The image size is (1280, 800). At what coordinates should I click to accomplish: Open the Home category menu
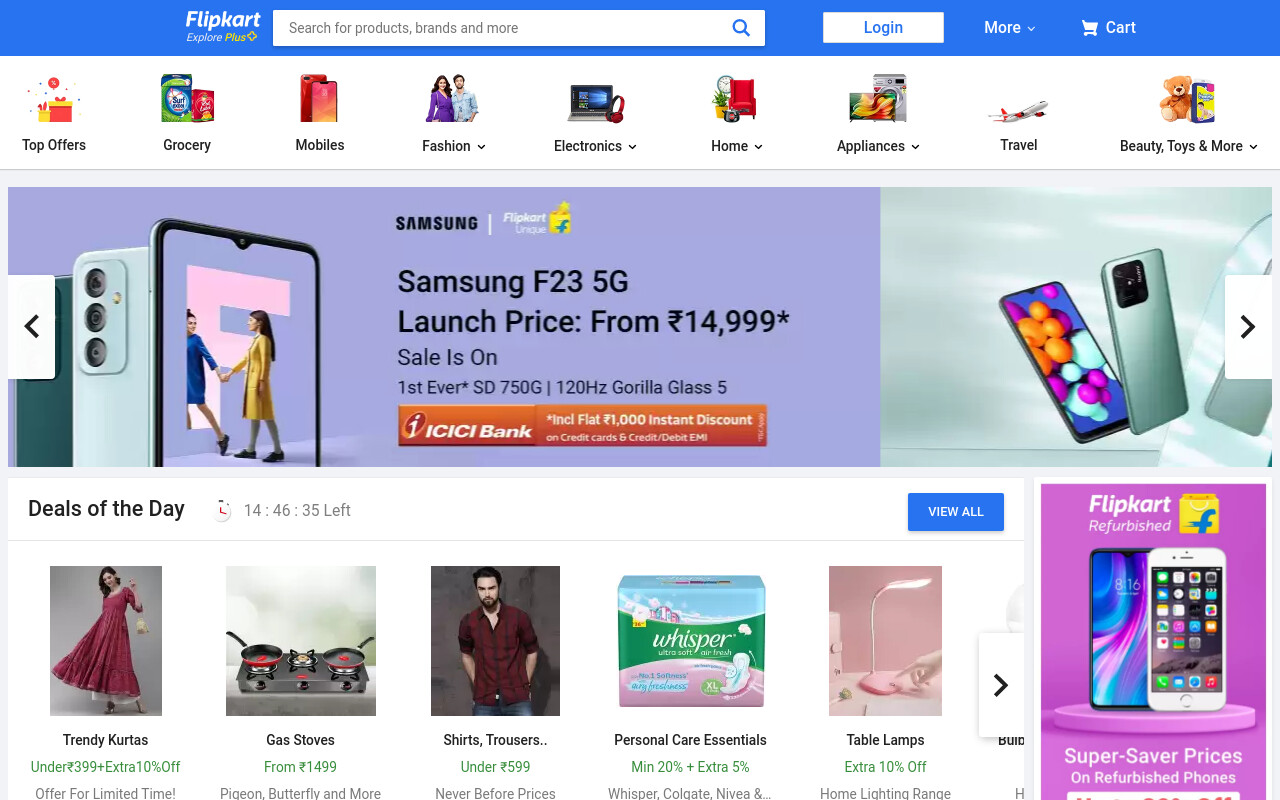737,146
